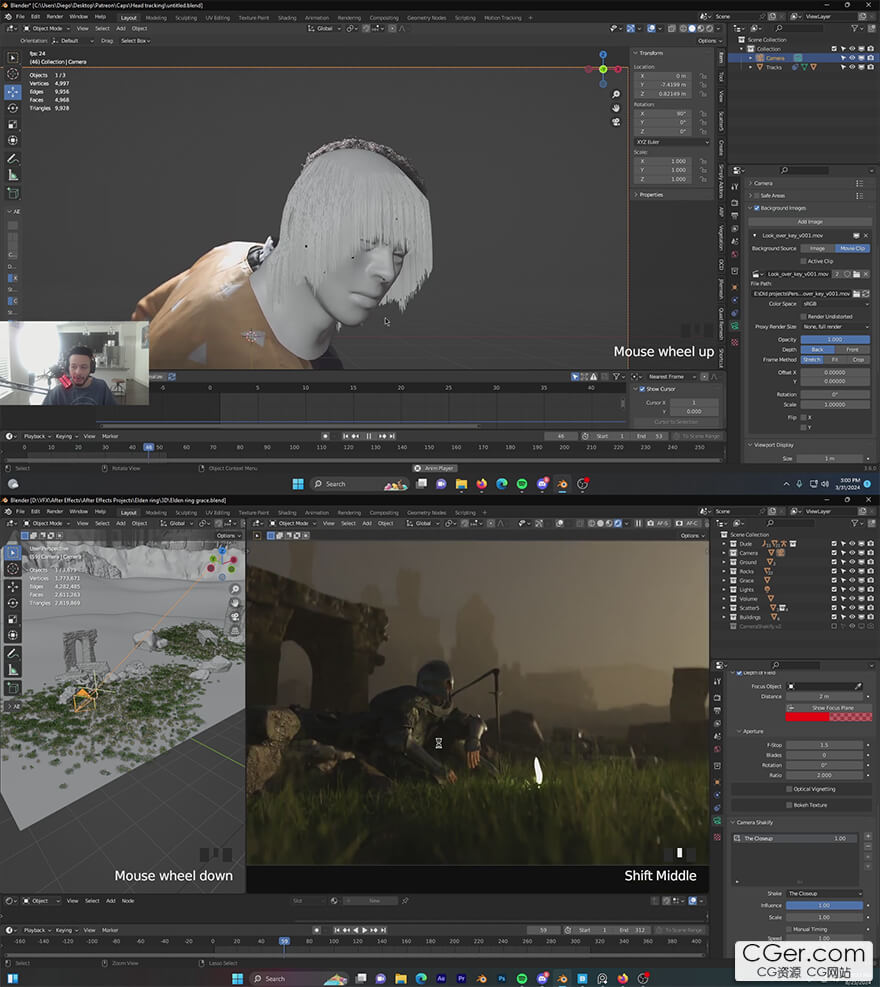The image size is (880, 987).
Task: Set Depth to Front
Action: (852, 349)
